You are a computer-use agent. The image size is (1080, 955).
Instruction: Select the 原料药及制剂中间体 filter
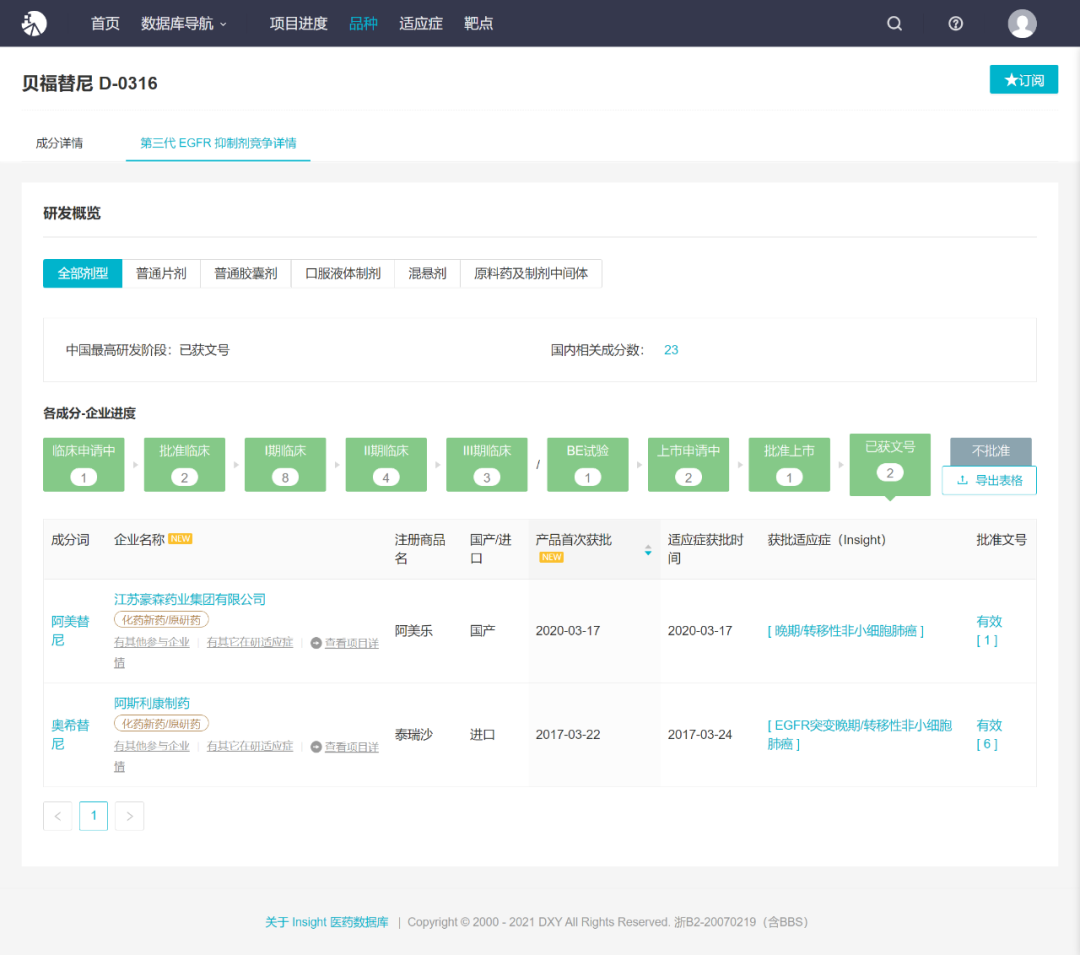click(x=531, y=273)
